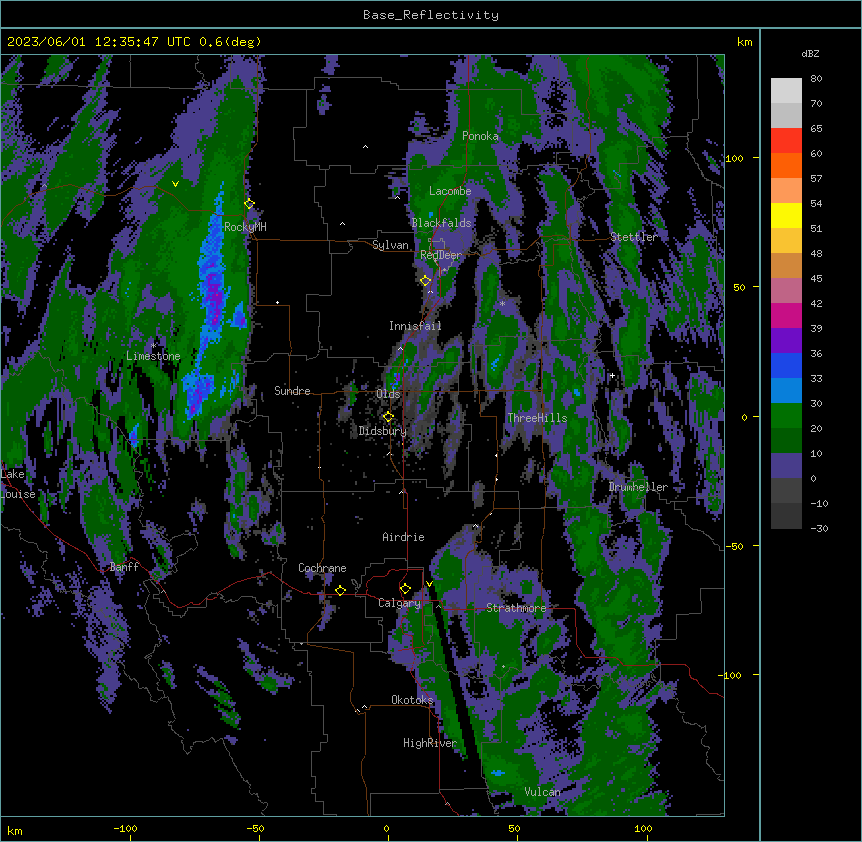
Task: Click the Okotoks city label
Action: (x=412, y=700)
